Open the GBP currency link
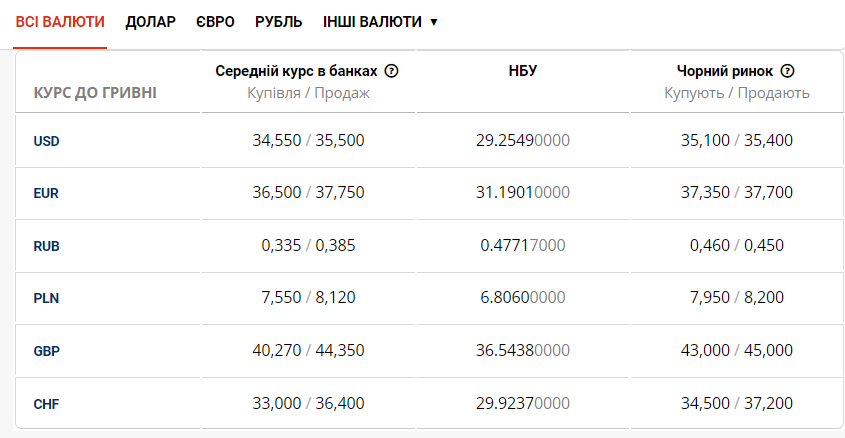 point(46,351)
